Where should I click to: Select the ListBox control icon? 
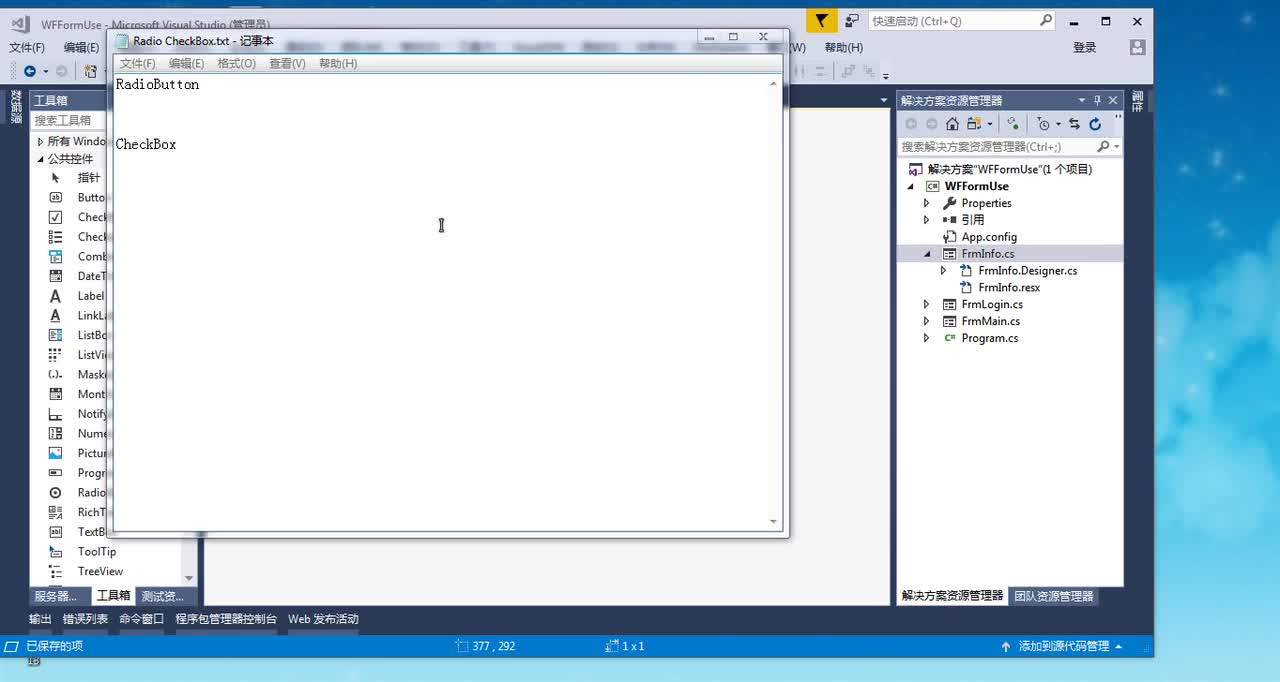click(56, 335)
